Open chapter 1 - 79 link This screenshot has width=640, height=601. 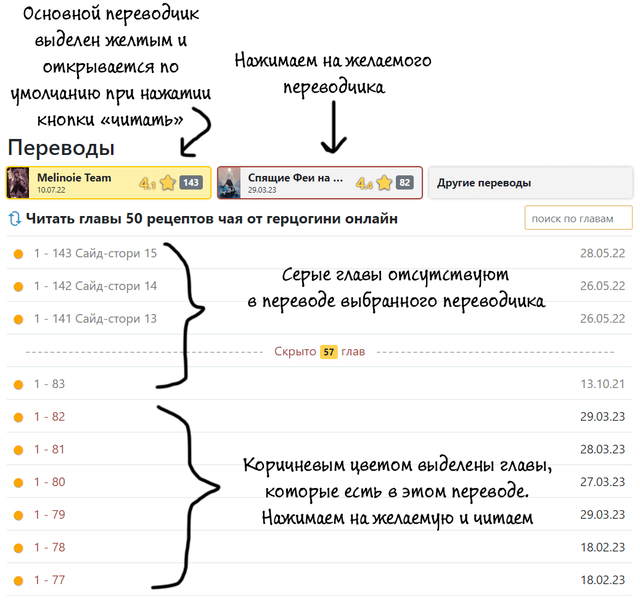pos(49,515)
